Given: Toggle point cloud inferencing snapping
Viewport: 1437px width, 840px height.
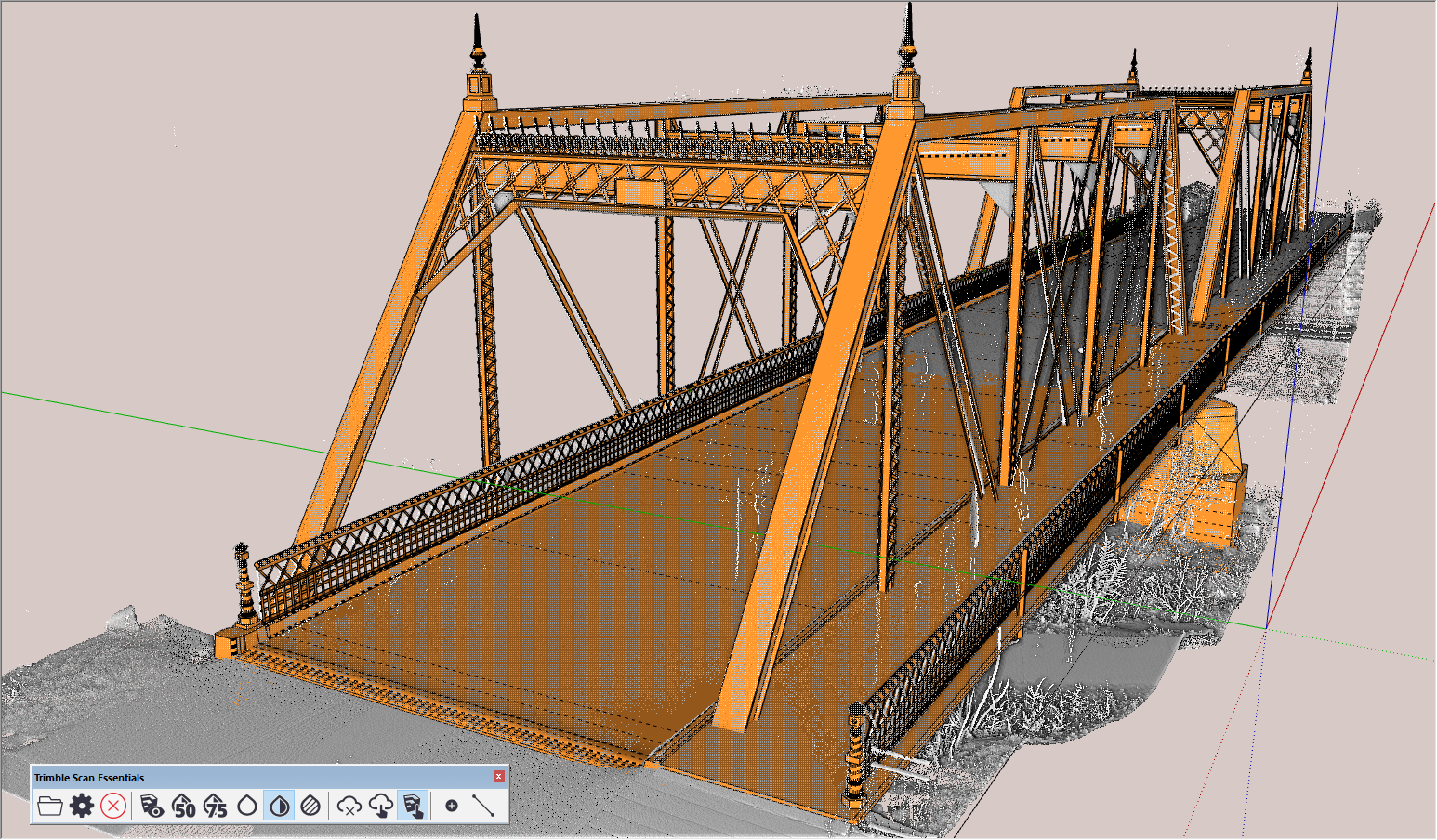Looking at the screenshot, I should coord(412,807).
